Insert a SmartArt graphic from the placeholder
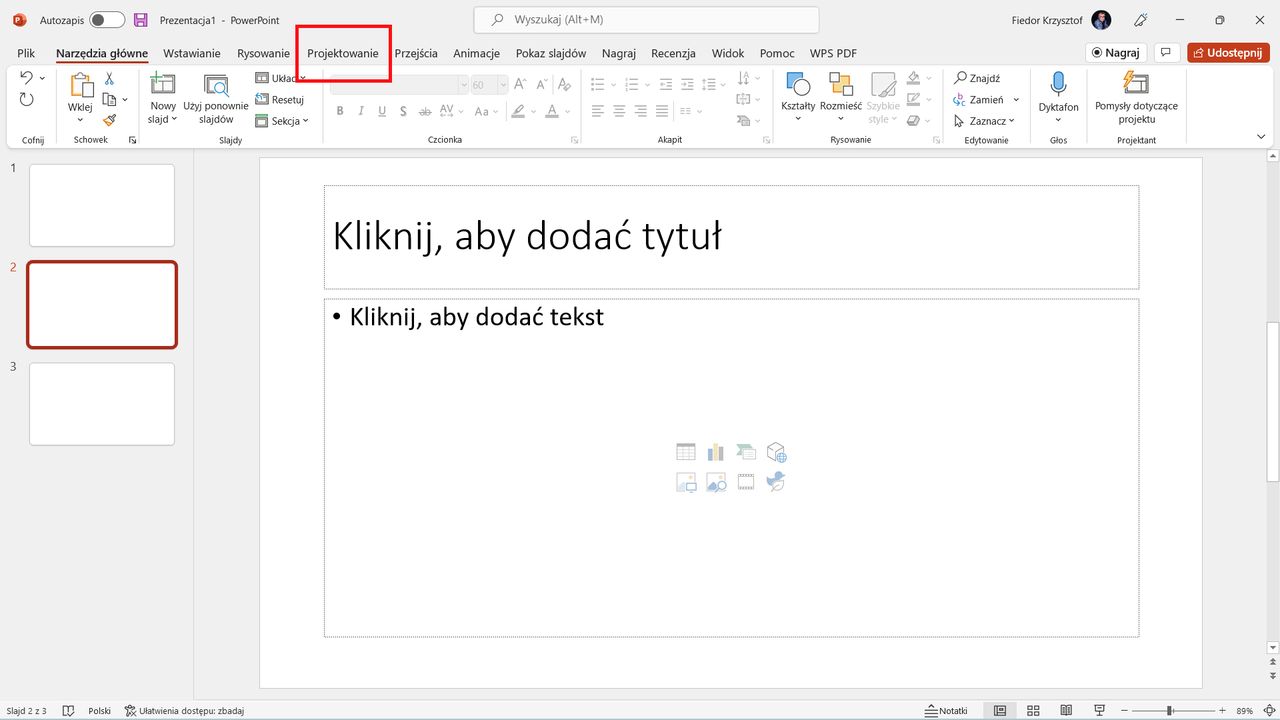This screenshot has height=720, width=1280. [x=746, y=451]
